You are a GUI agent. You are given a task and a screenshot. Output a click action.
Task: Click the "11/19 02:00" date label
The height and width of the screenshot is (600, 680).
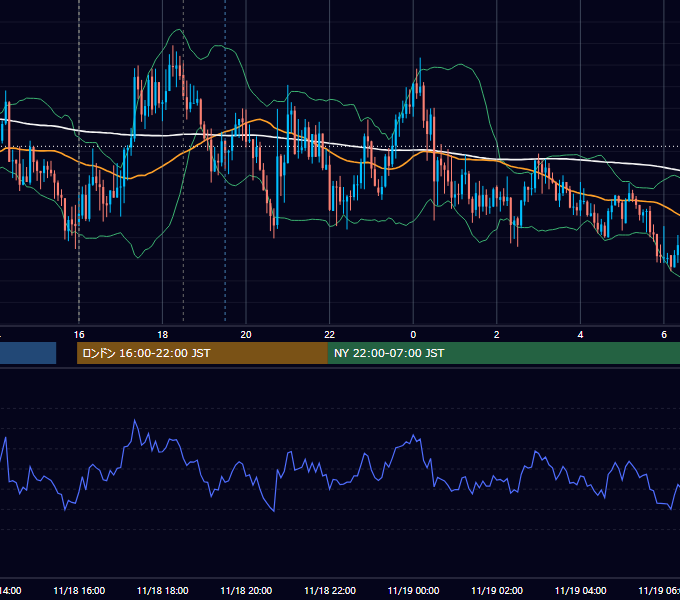[x=497, y=591]
